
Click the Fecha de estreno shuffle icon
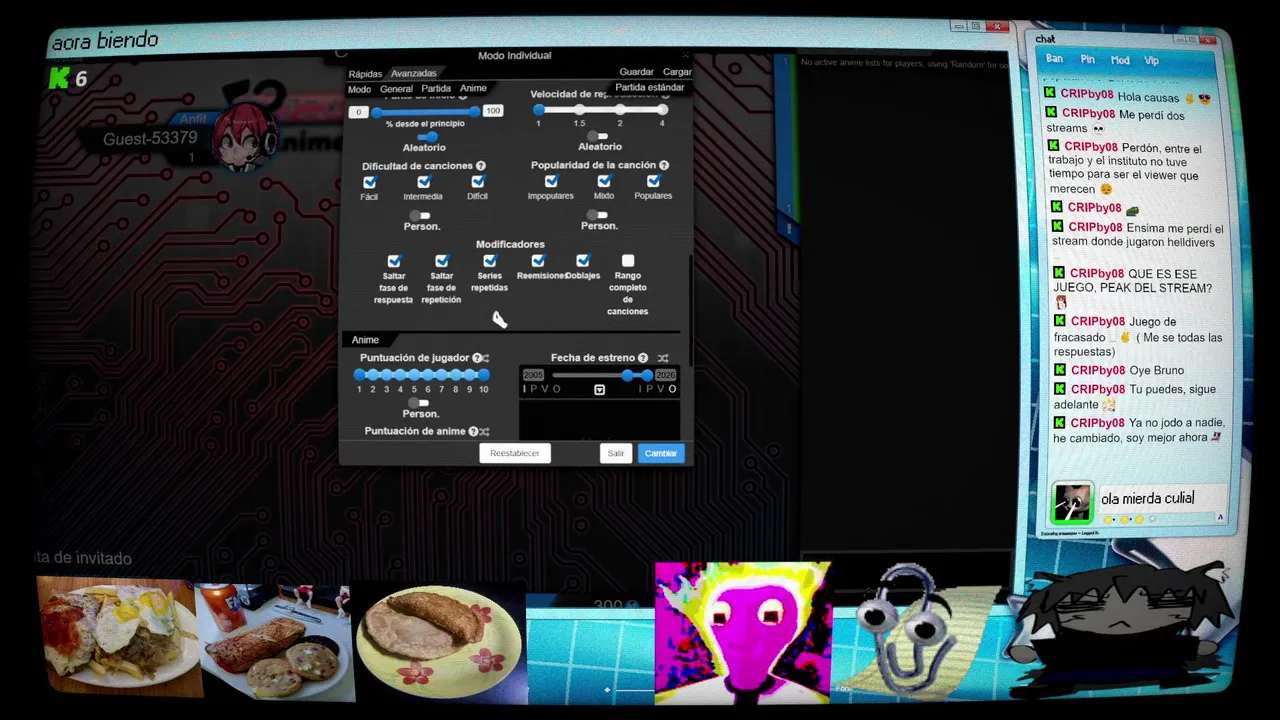pyautogui.click(x=662, y=358)
